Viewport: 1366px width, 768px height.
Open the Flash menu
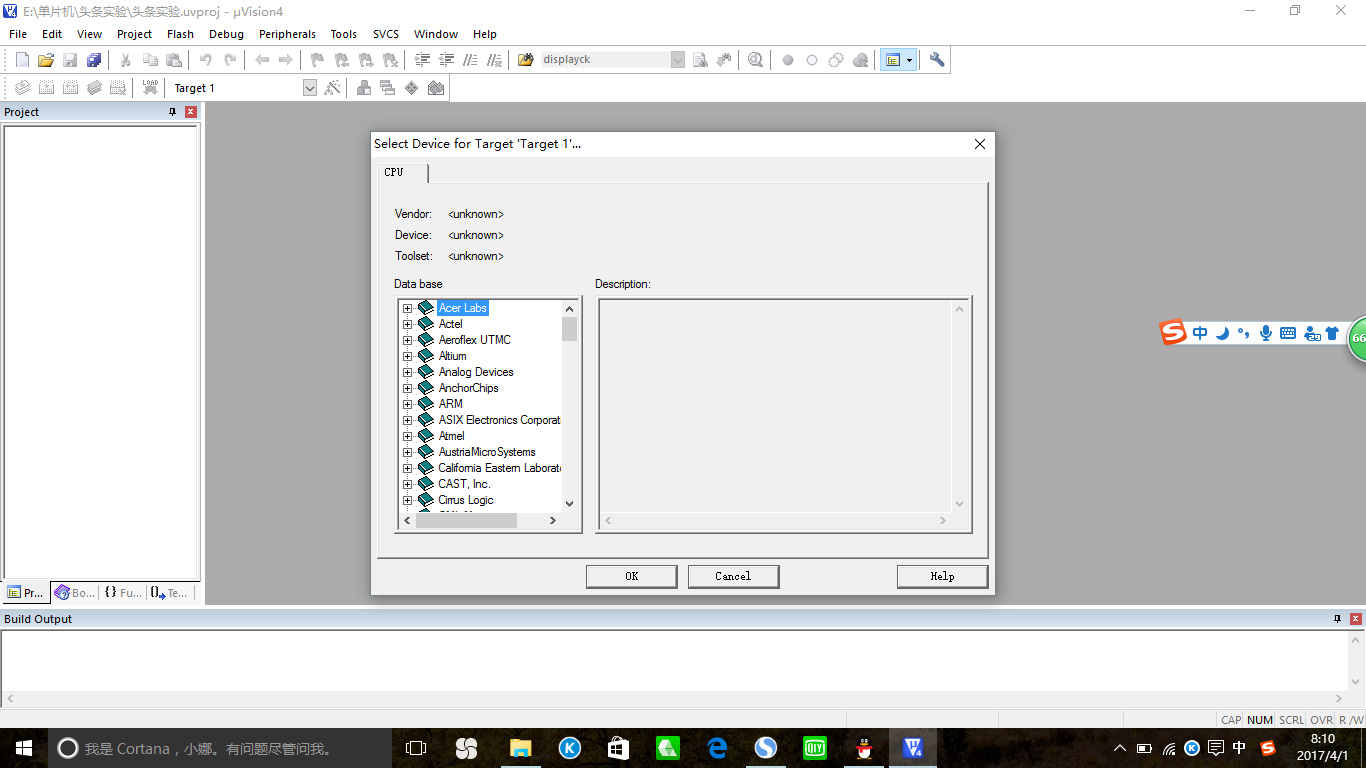pos(180,34)
